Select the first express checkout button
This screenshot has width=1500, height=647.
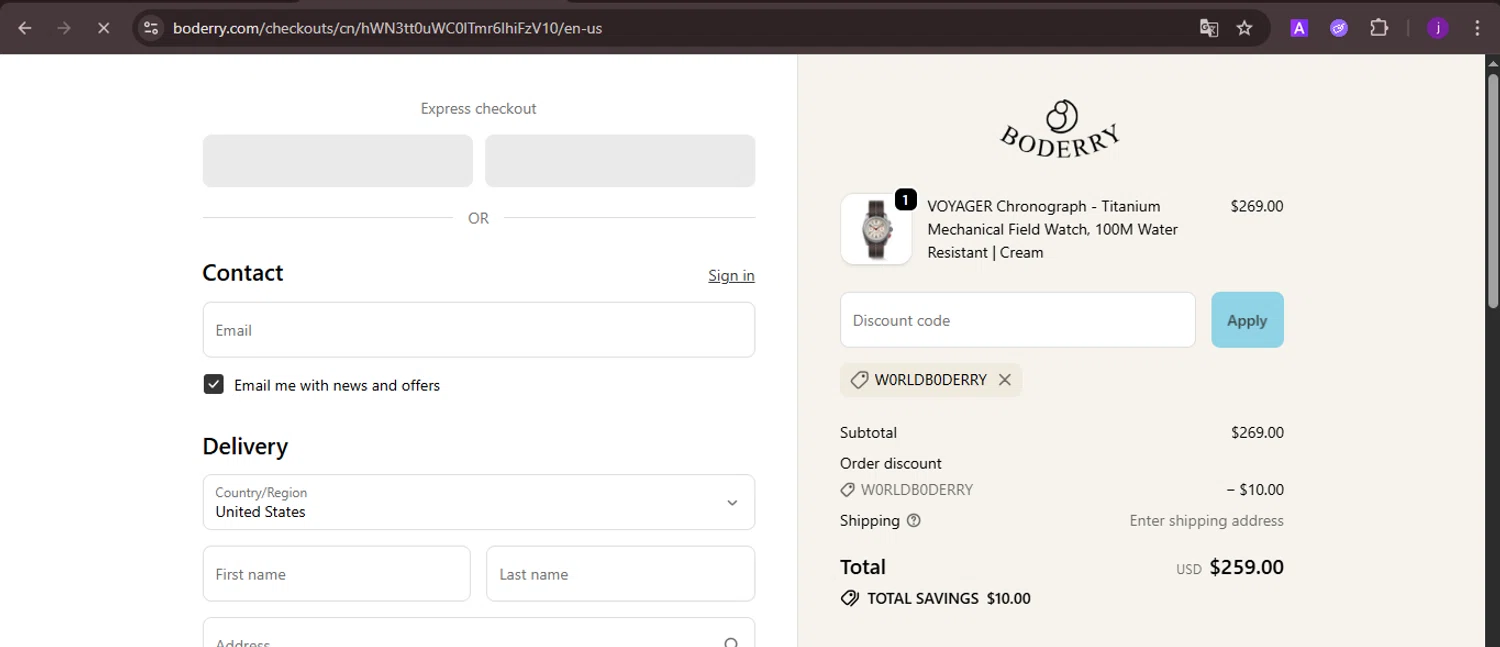click(x=338, y=161)
